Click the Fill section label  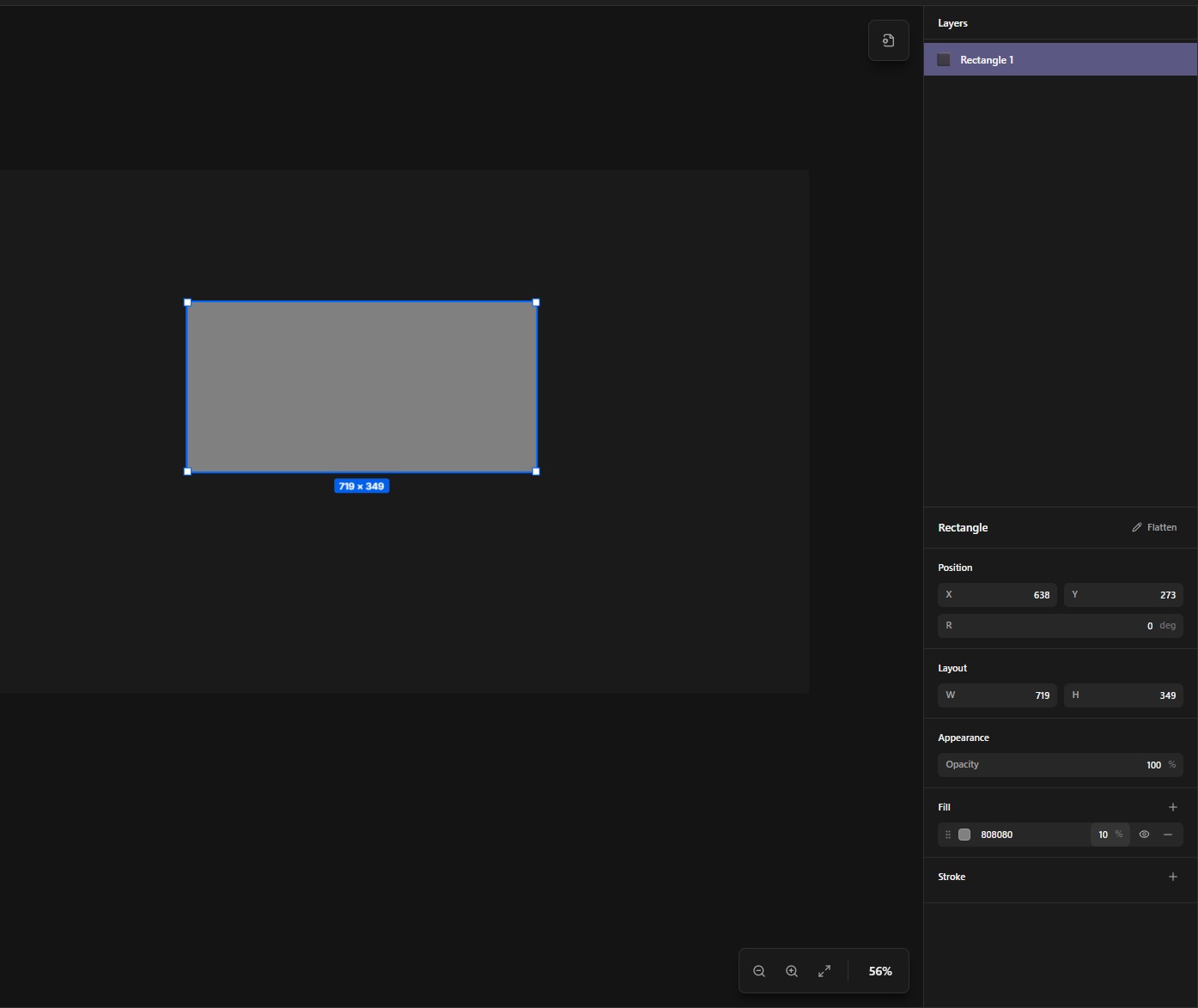(x=944, y=807)
